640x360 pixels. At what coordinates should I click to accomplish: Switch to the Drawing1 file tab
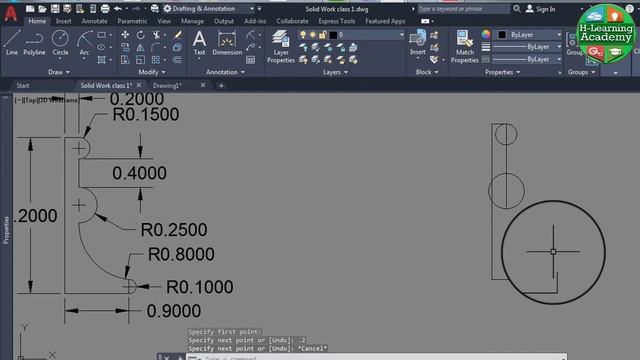coord(167,85)
